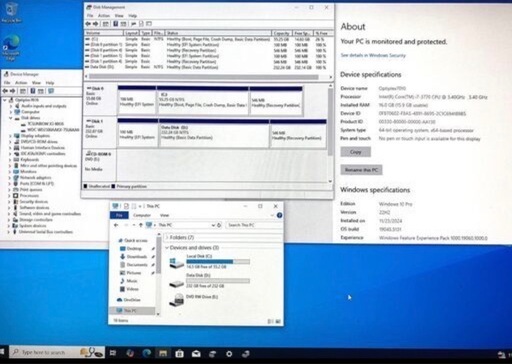Open the blue File tab in This PC

click(119, 215)
